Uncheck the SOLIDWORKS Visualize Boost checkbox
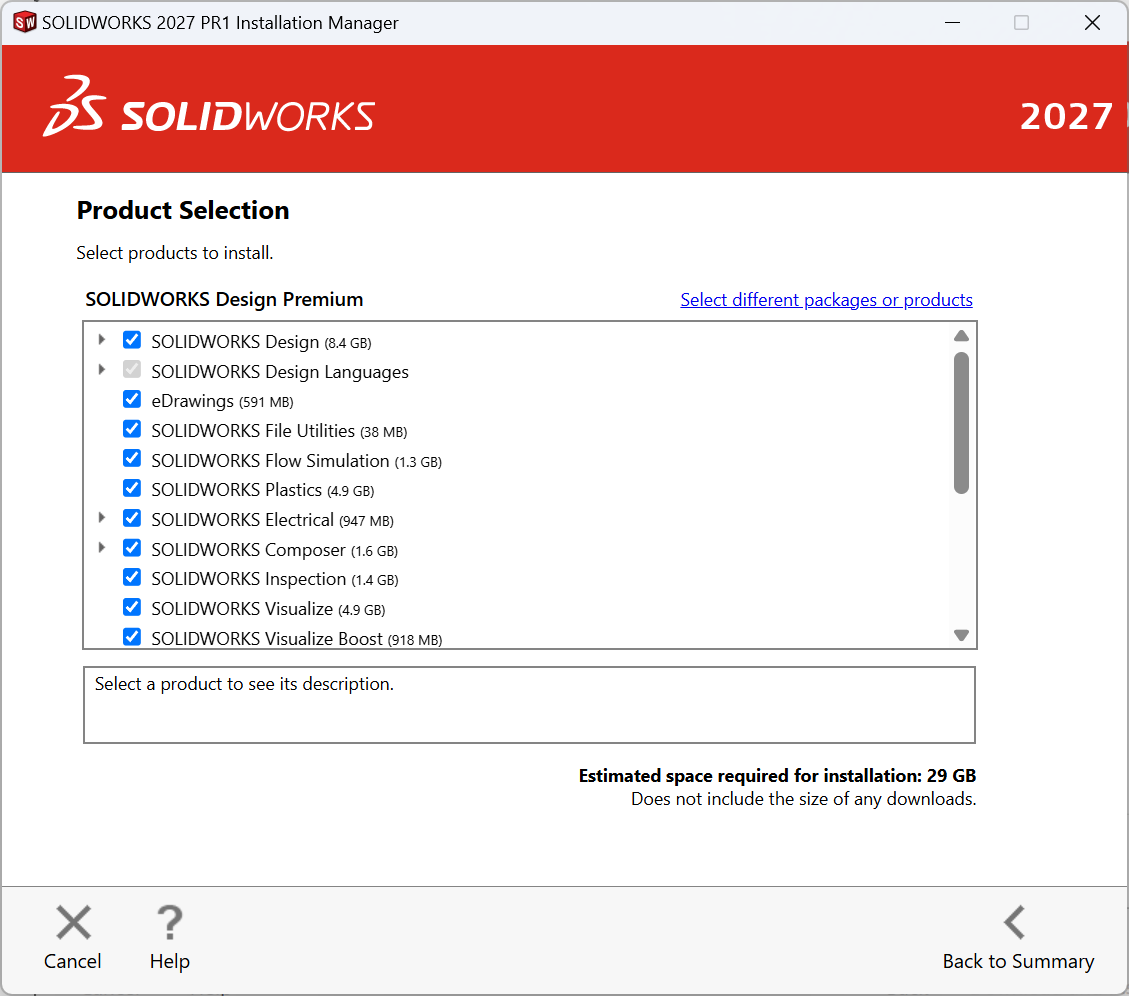The width and height of the screenshot is (1129, 996). (x=132, y=637)
